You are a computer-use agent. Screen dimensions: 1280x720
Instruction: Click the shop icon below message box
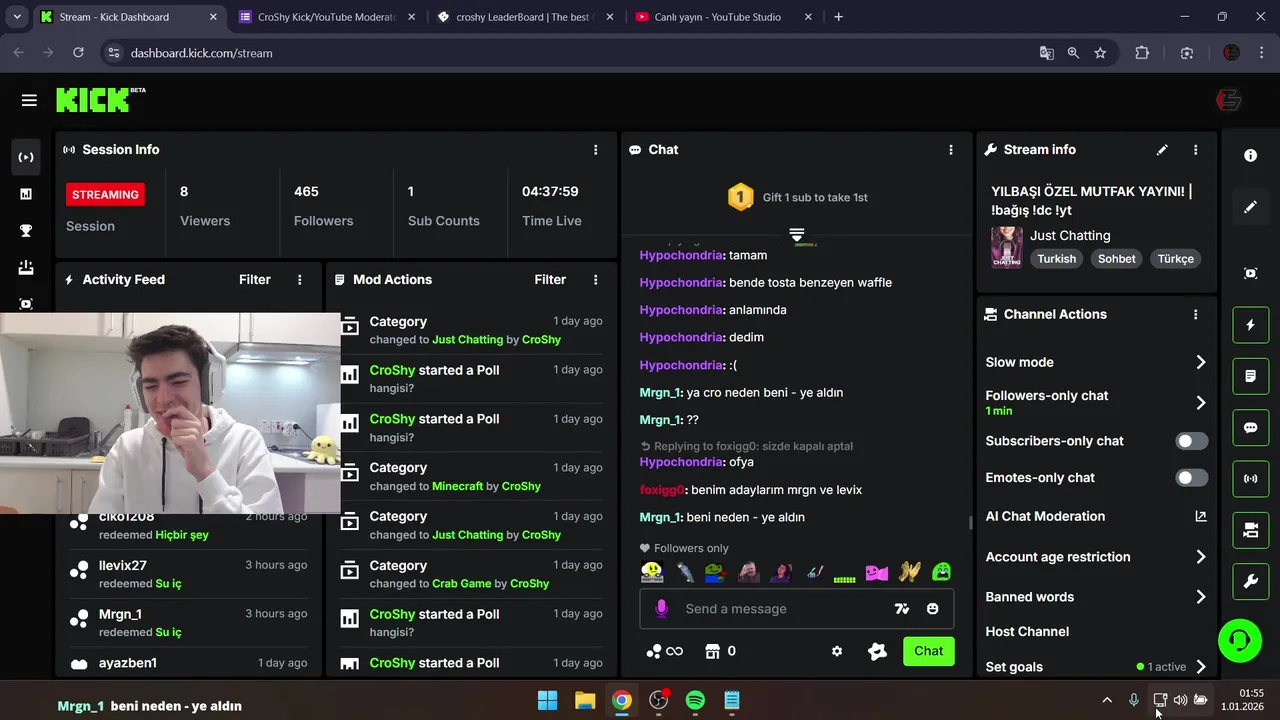click(x=713, y=651)
